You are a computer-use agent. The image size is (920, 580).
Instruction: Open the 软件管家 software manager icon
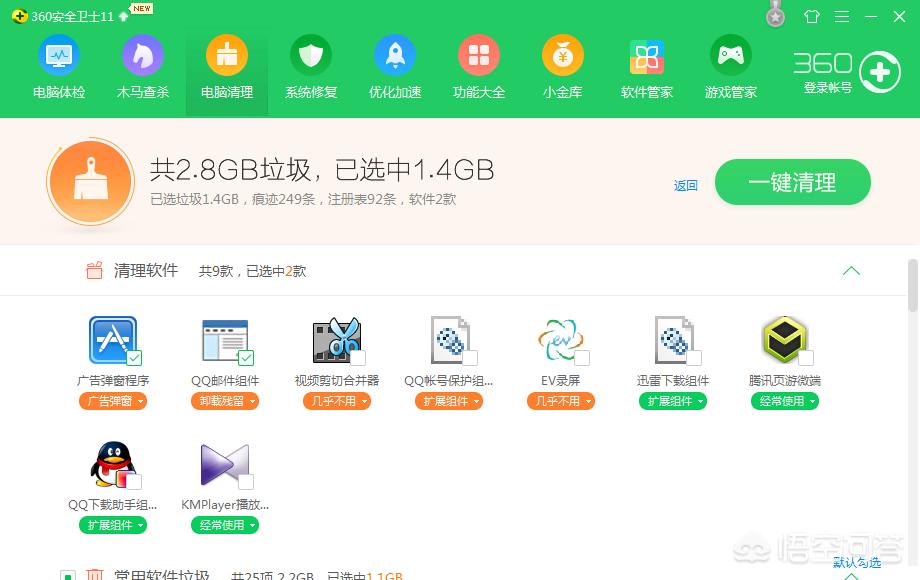(x=647, y=57)
